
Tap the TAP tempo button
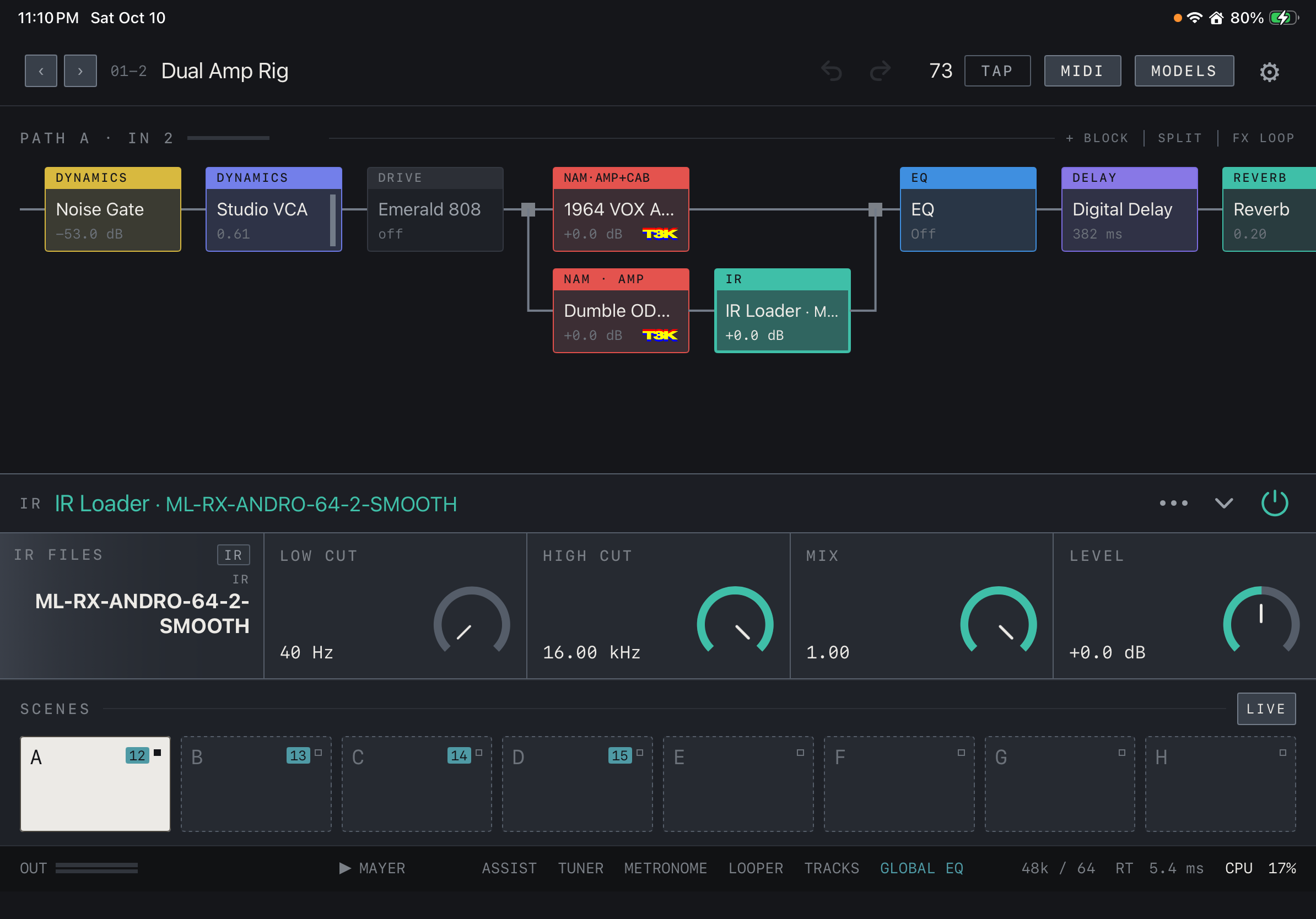pos(997,71)
